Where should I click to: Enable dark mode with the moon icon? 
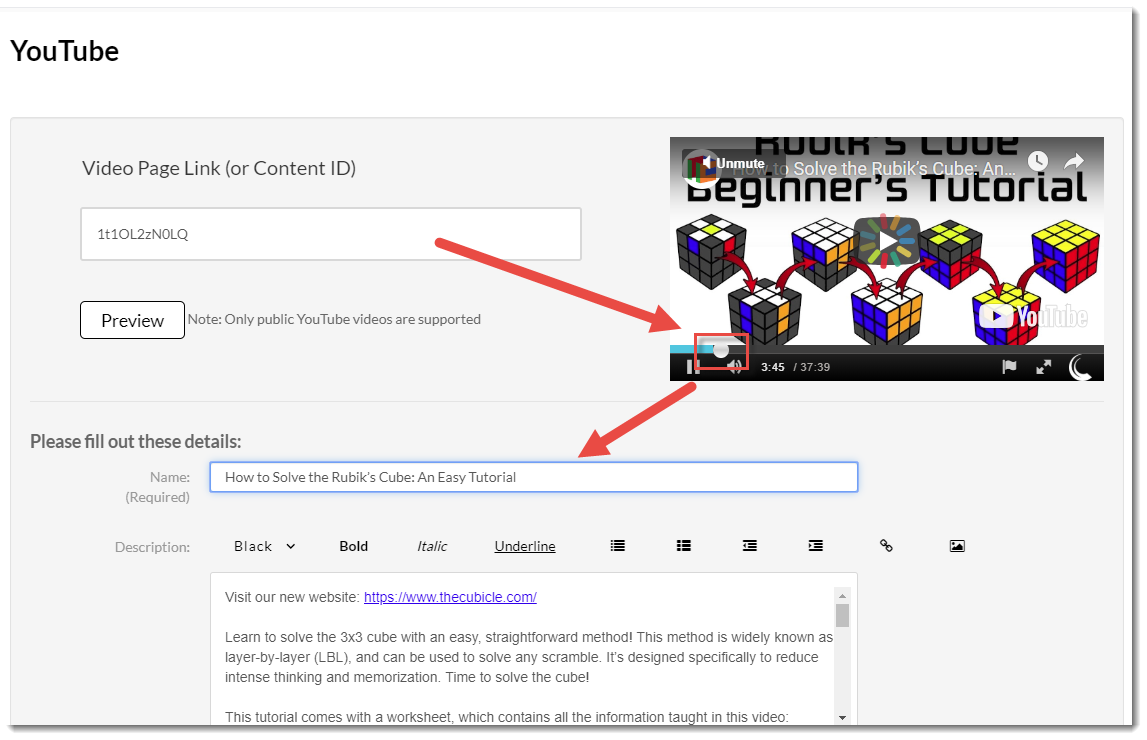(x=1081, y=368)
